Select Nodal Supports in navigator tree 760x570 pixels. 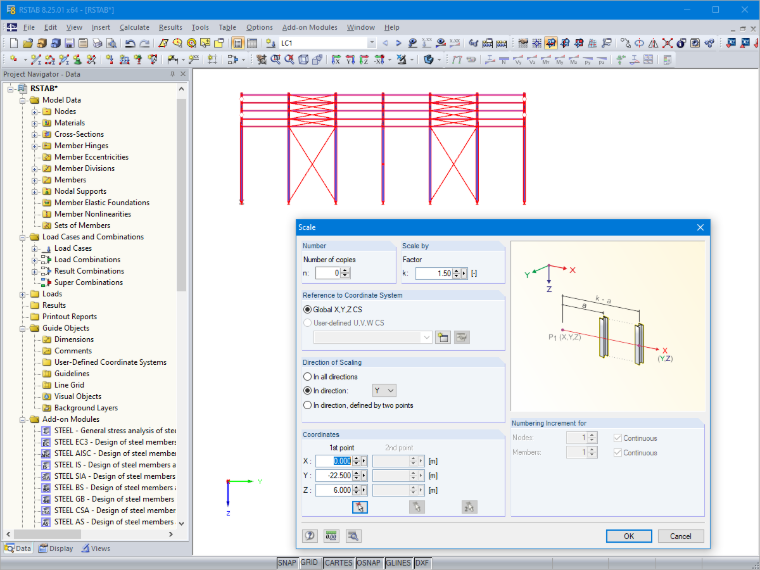(80, 191)
